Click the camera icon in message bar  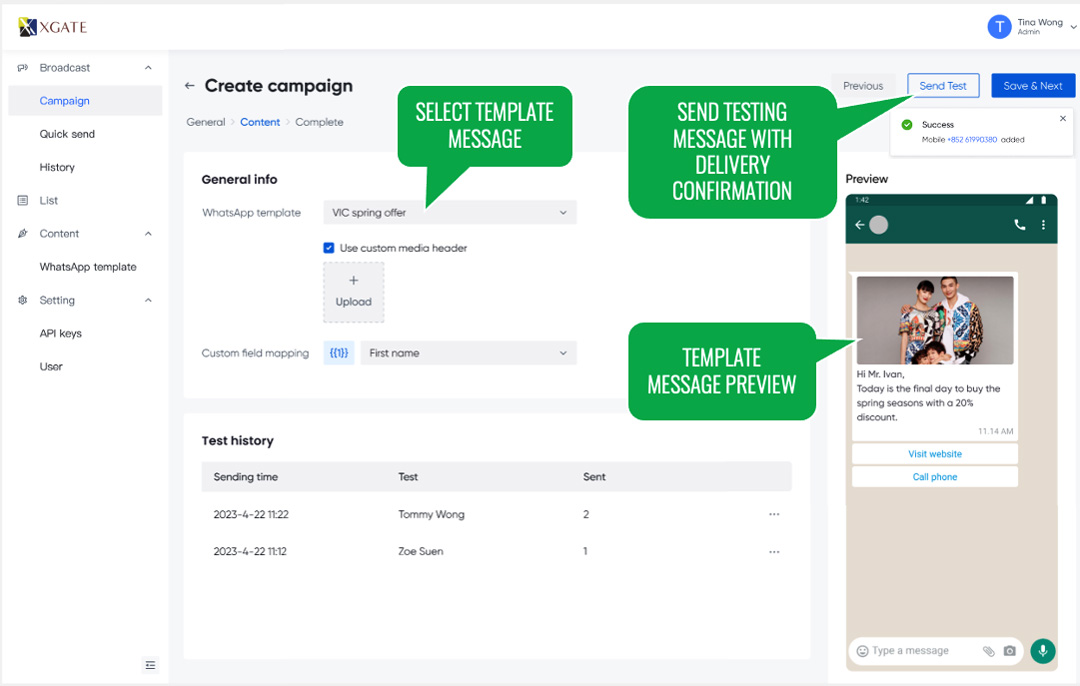[x=1009, y=651]
